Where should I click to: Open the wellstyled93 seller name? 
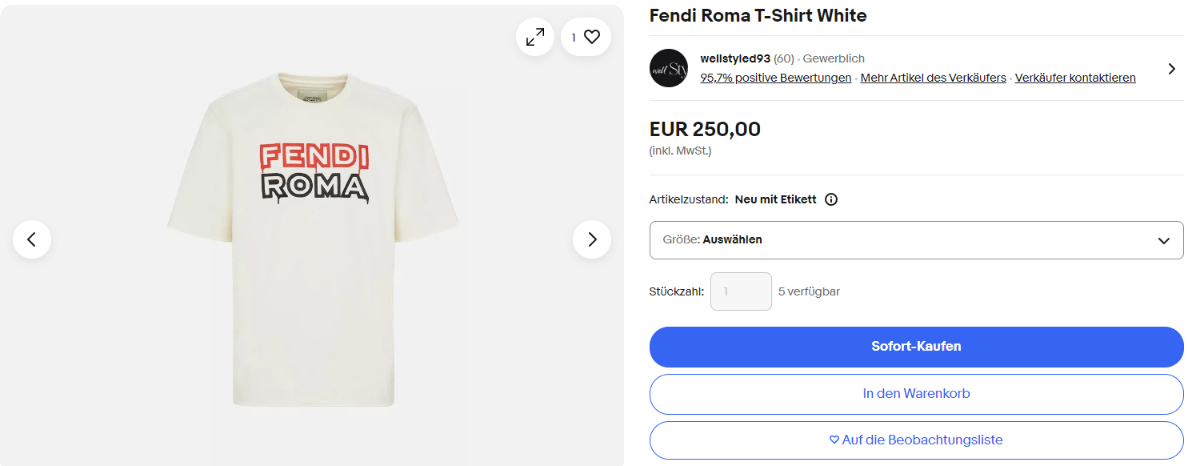tap(735, 59)
